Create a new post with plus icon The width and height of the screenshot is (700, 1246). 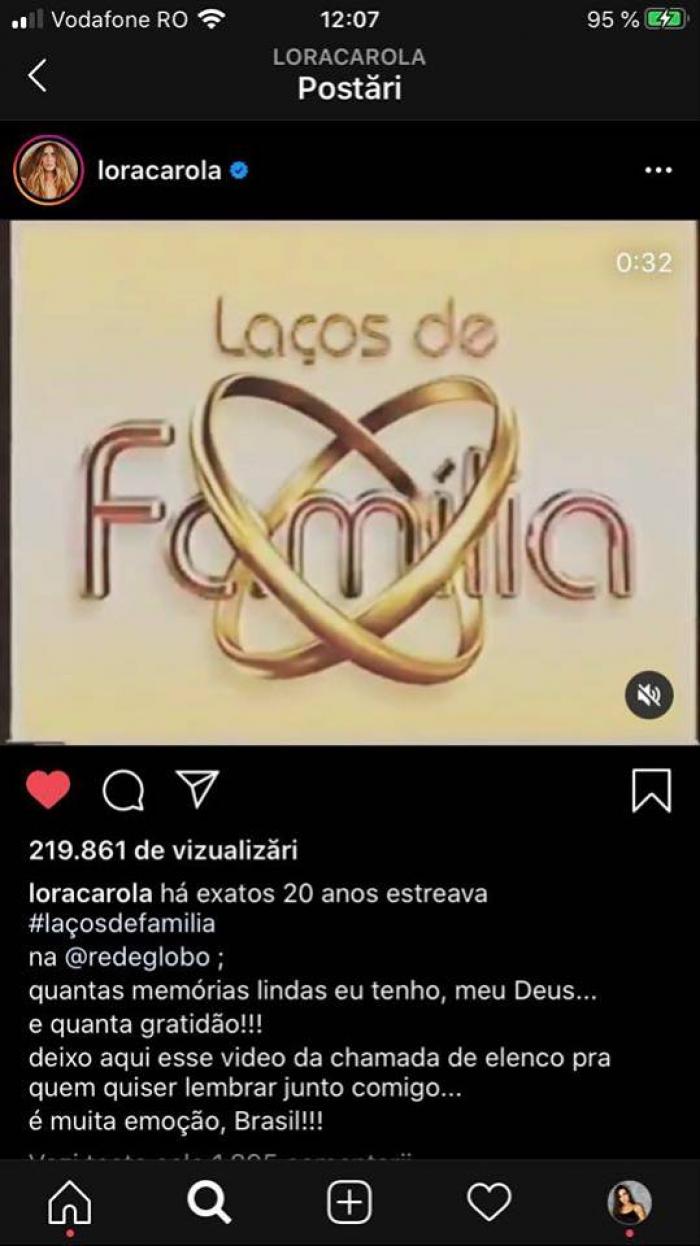click(350, 1202)
